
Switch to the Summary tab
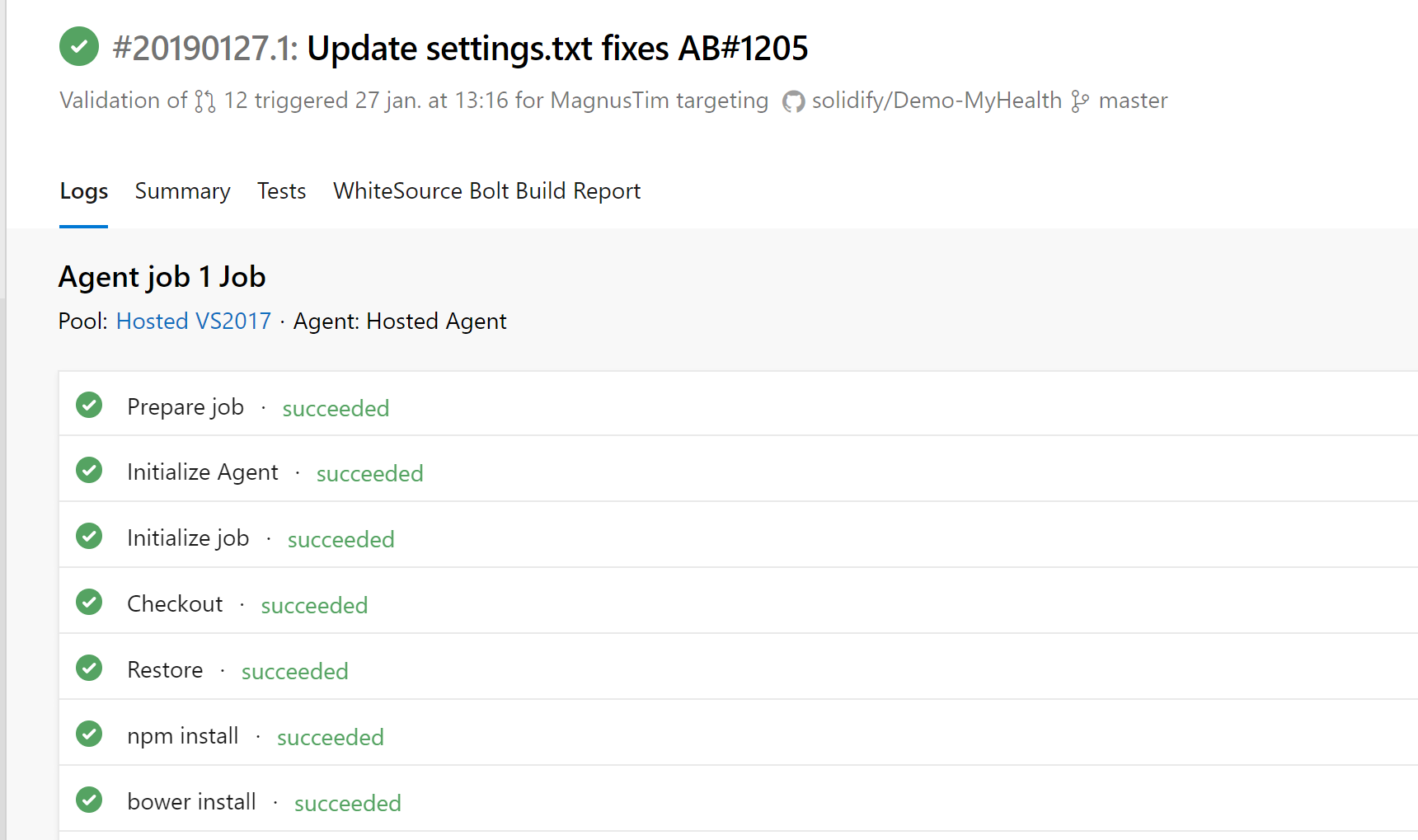(x=182, y=191)
